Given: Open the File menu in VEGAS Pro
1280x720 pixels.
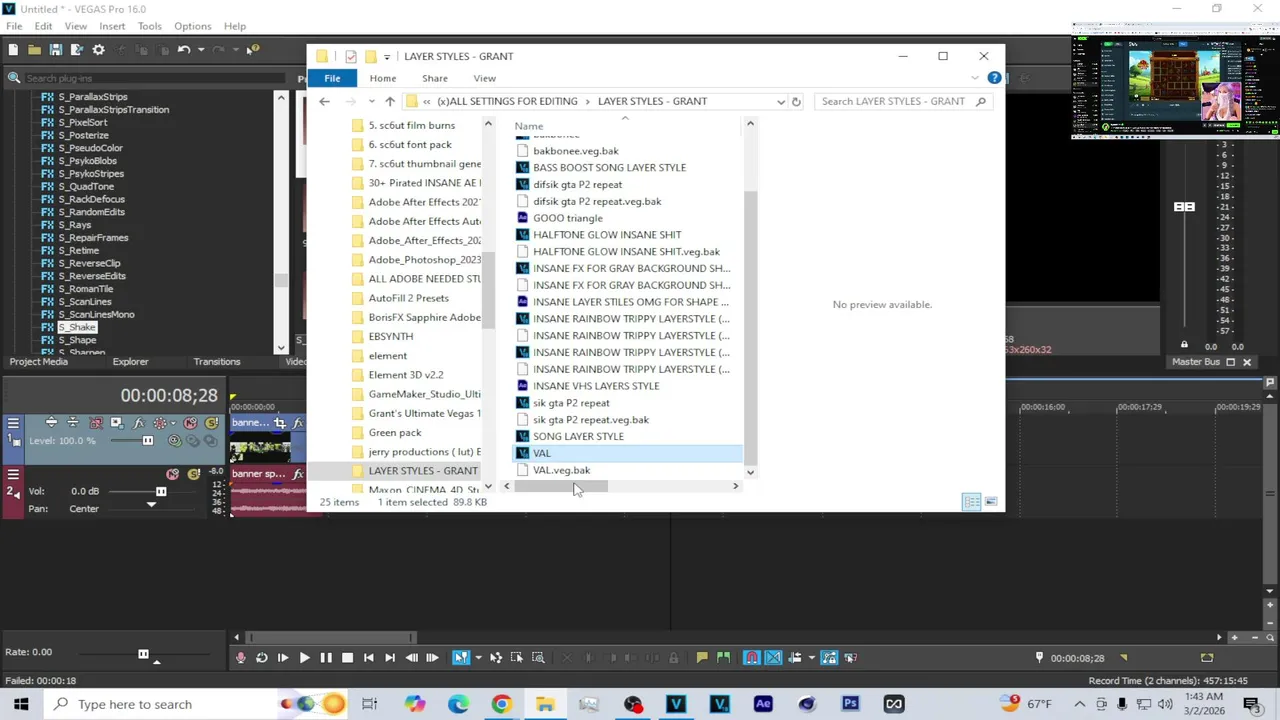Looking at the screenshot, I should 14,26.
